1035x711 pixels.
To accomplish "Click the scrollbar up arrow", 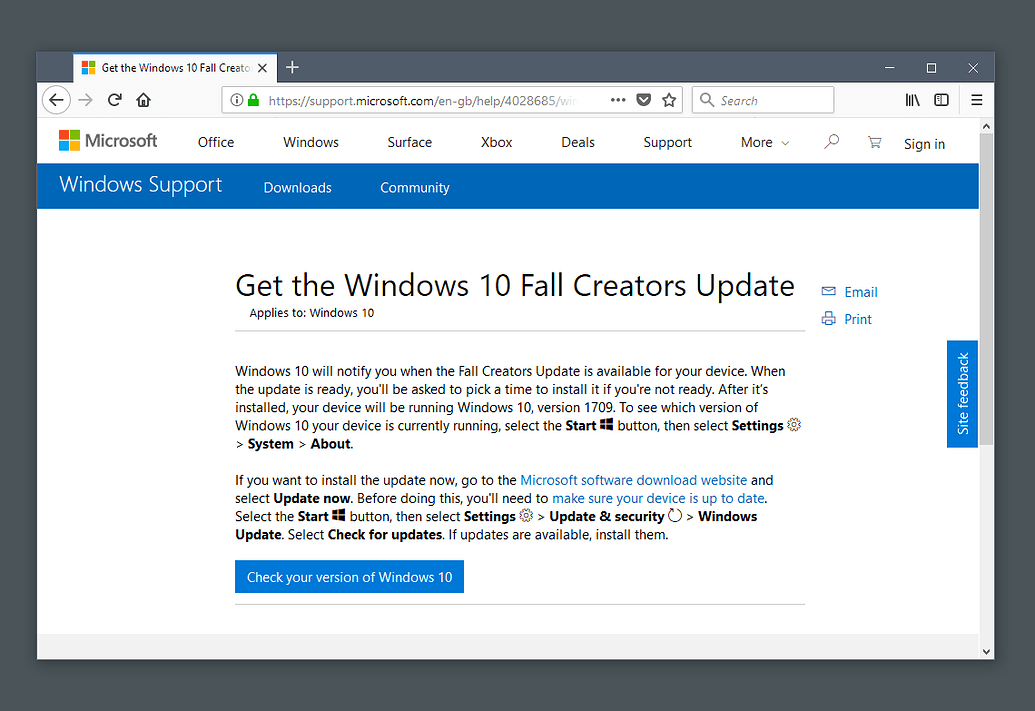I will point(986,126).
